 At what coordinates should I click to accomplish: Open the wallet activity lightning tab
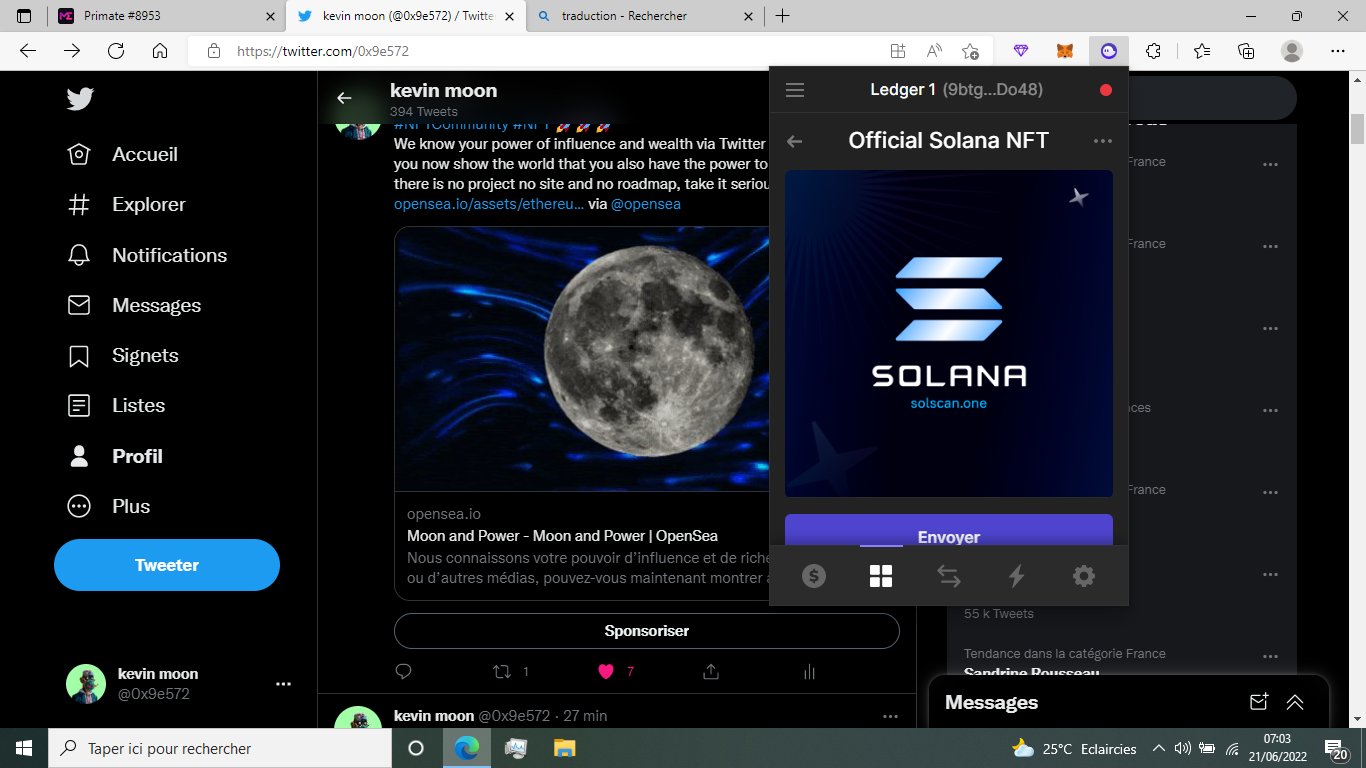[x=1016, y=576]
